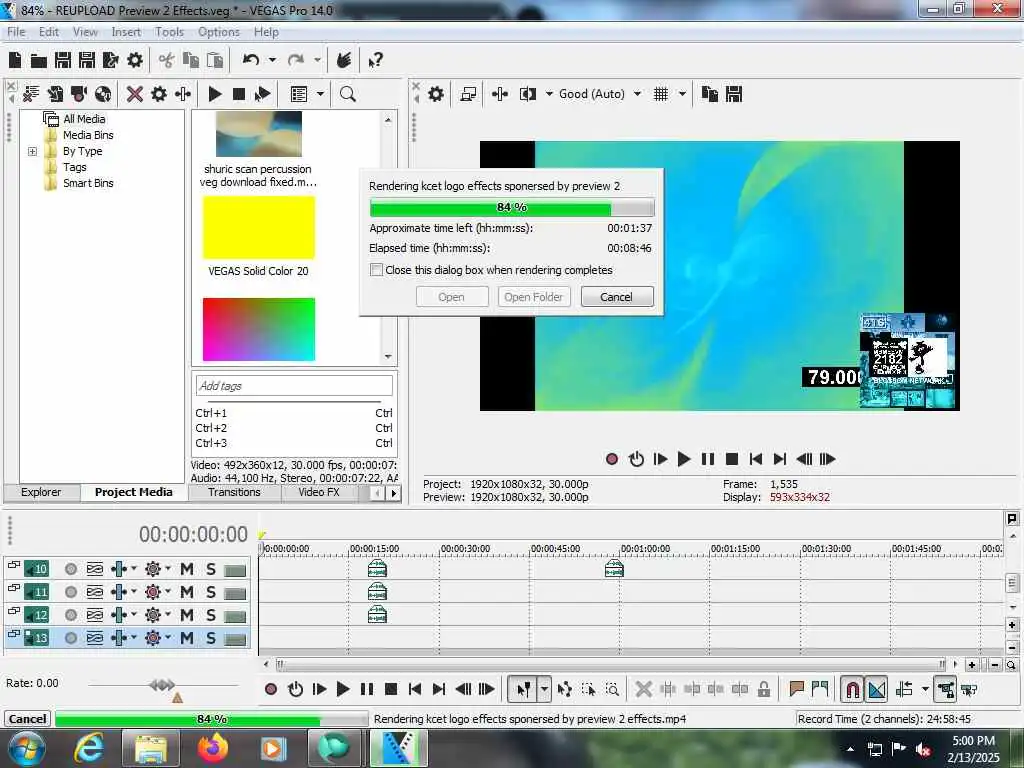Open the Tools menu
1024x768 pixels.
(169, 32)
